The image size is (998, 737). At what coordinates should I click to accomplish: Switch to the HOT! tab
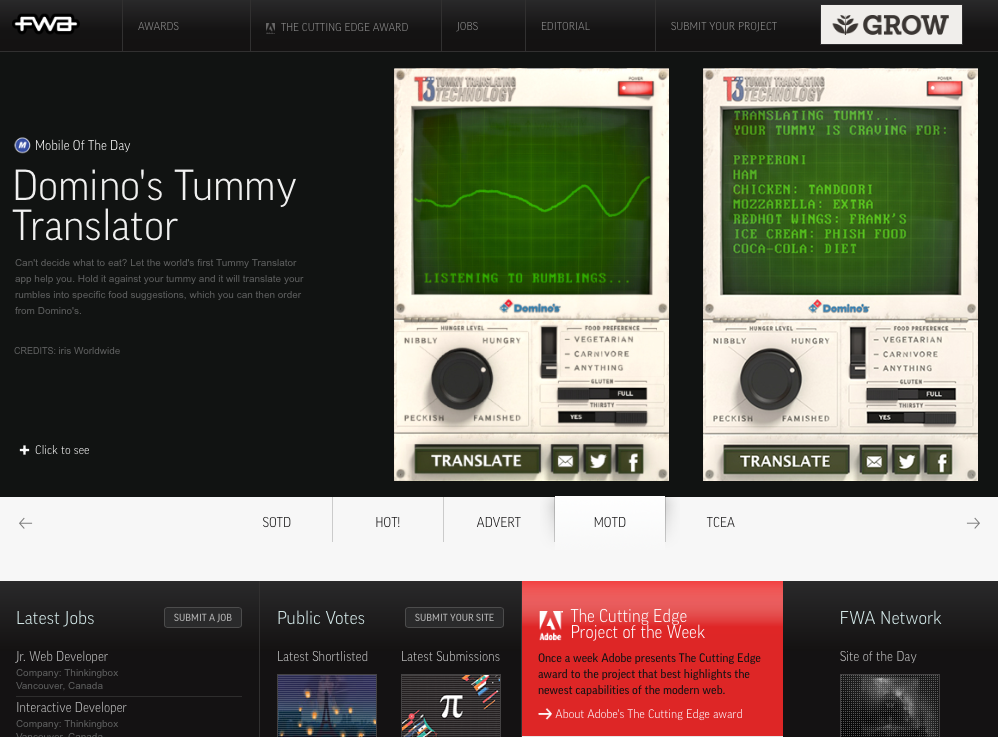(x=388, y=523)
